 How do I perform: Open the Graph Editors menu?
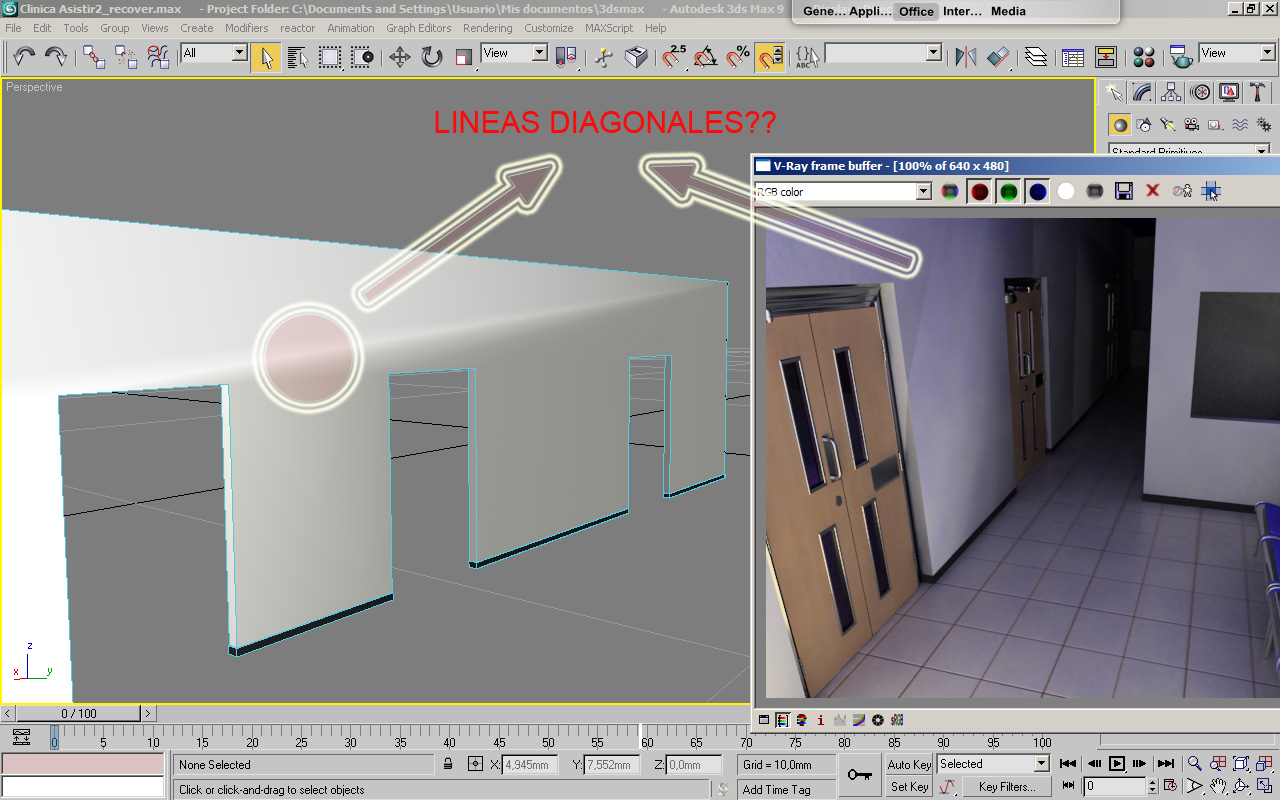pos(419,28)
